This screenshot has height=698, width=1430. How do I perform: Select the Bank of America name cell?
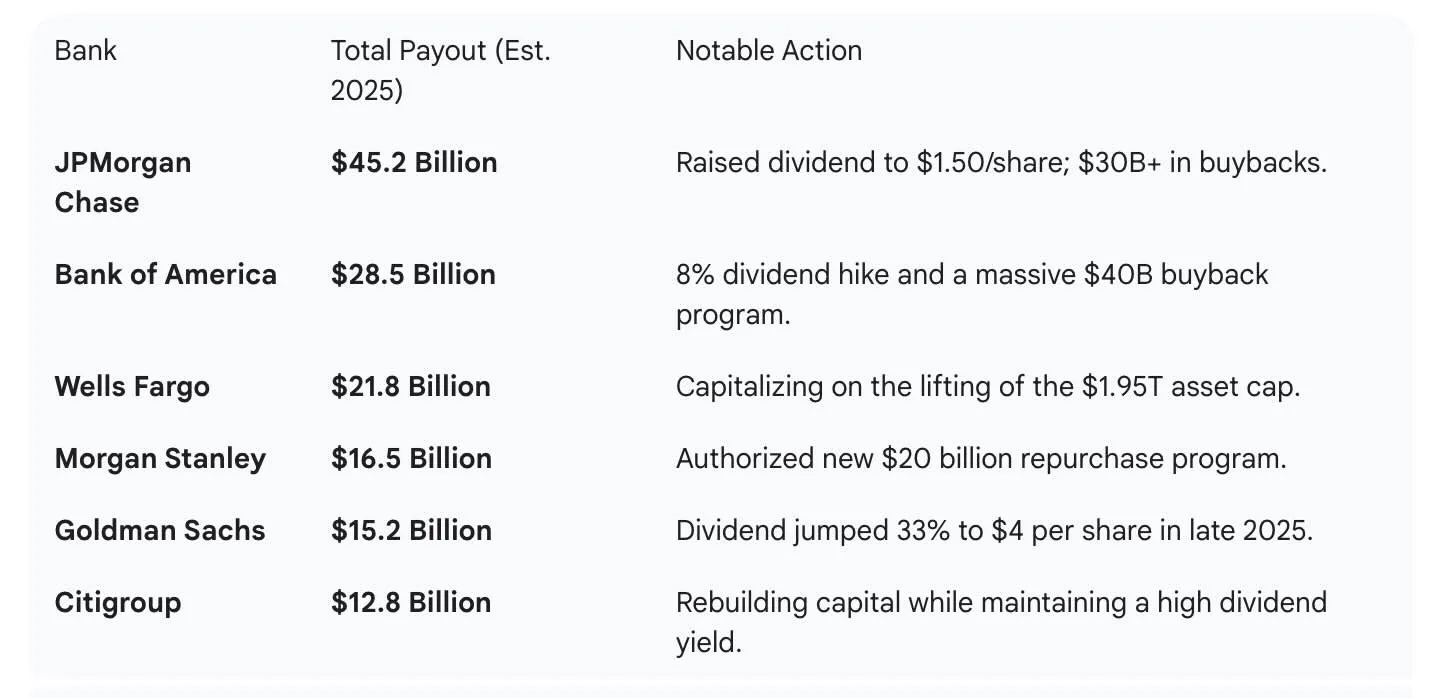click(165, 274)
